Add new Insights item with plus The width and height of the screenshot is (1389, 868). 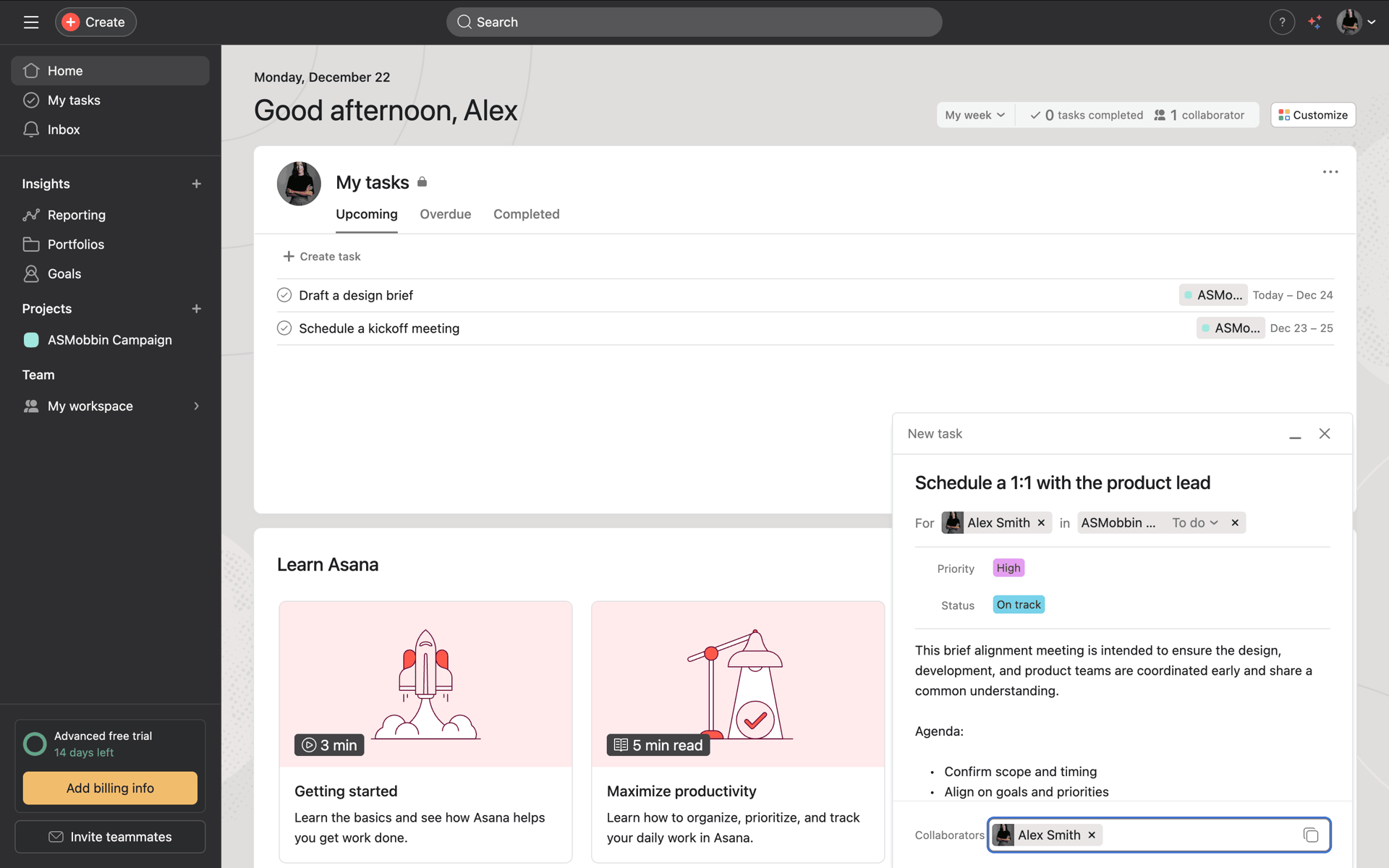(x=196, y=184)
